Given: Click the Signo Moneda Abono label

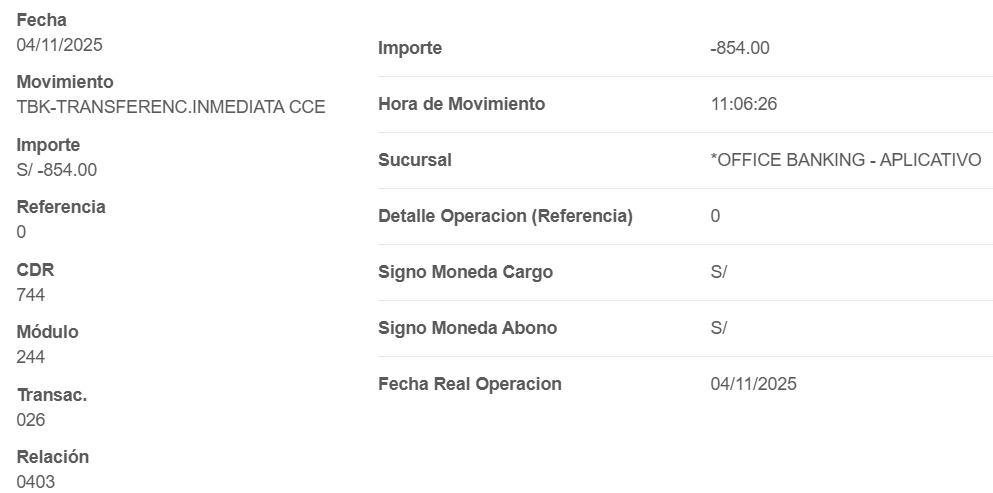Looking at the screenshot, I should click(x=467, y=328).
